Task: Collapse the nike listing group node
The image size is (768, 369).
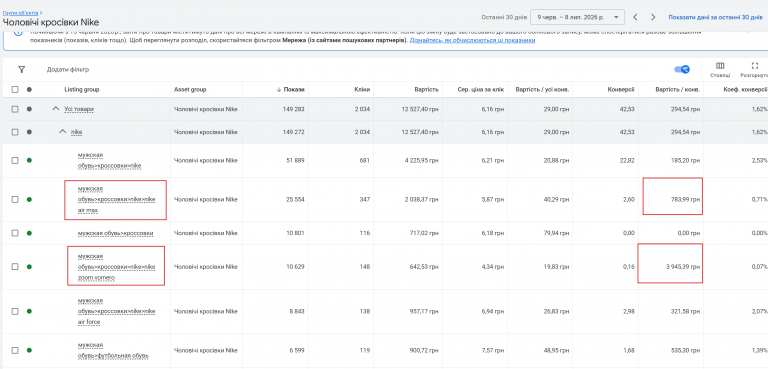Action: 63,132
